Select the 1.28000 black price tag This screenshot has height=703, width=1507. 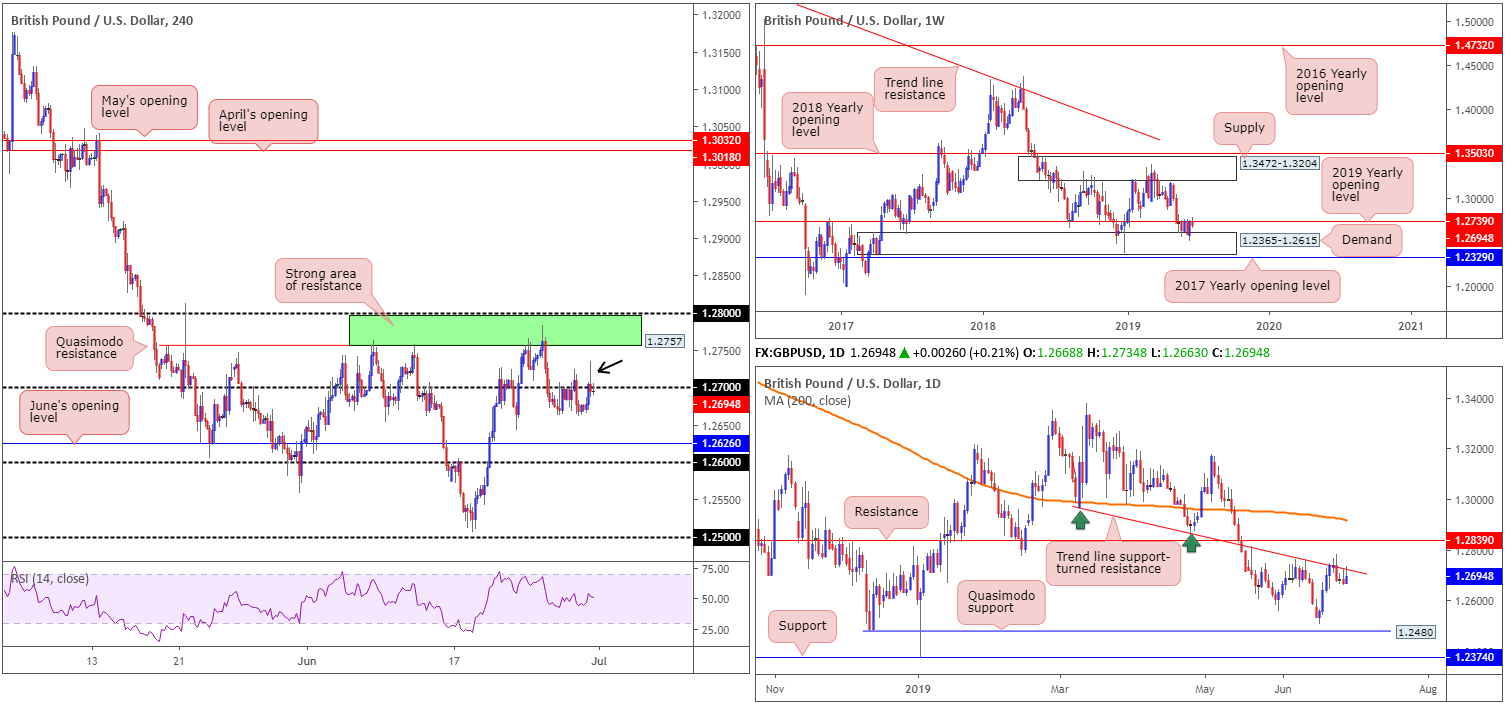point(722,313)
